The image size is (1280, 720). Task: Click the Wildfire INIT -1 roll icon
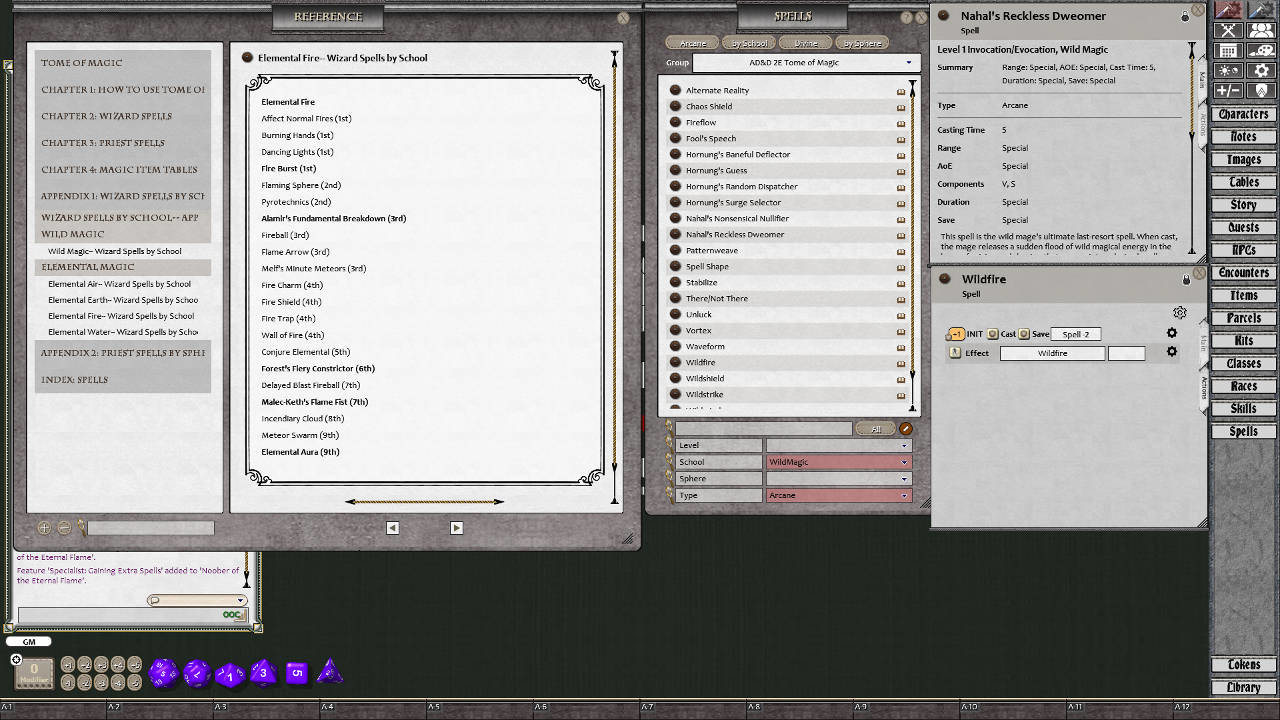point(955,334)
